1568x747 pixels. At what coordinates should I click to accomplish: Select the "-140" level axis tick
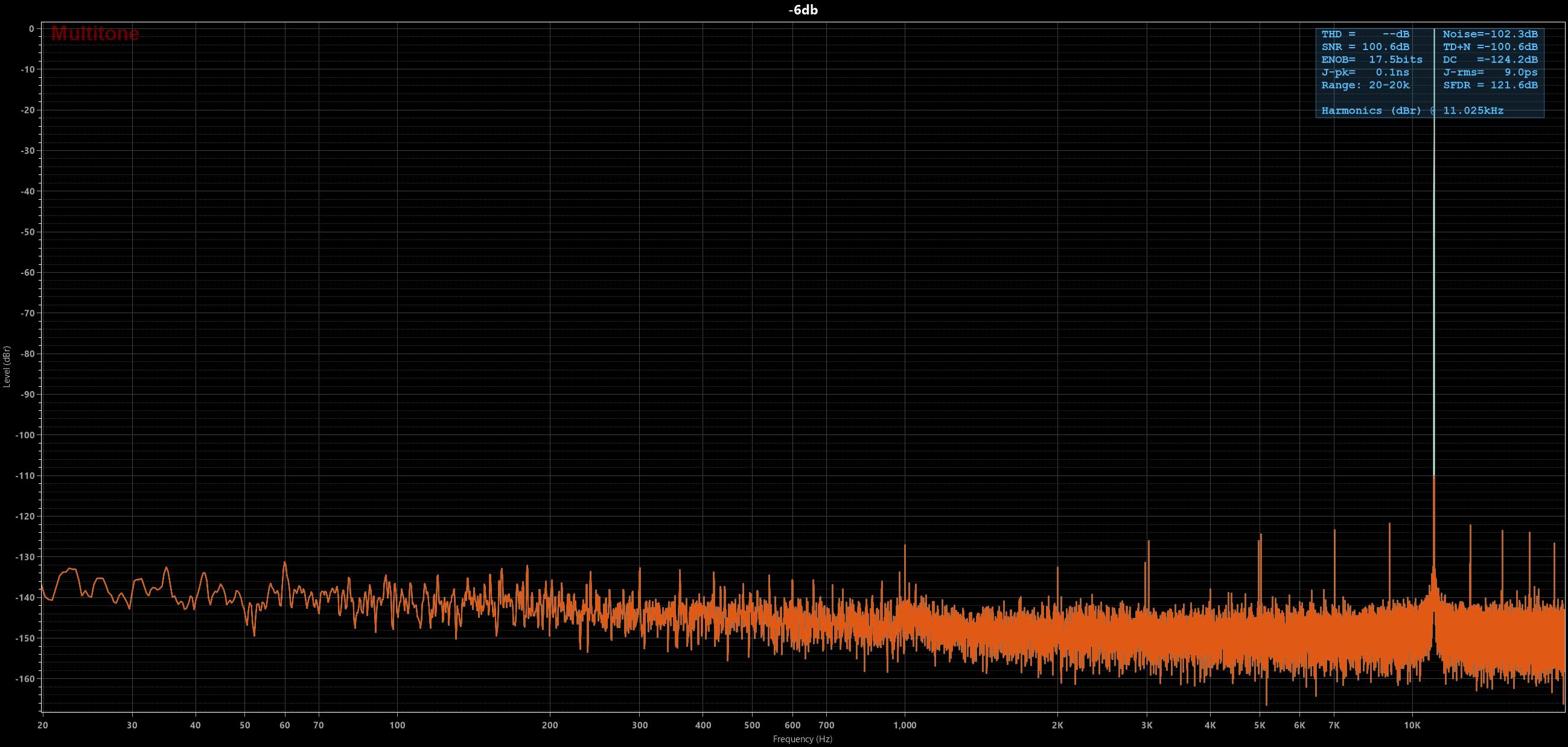24,597
